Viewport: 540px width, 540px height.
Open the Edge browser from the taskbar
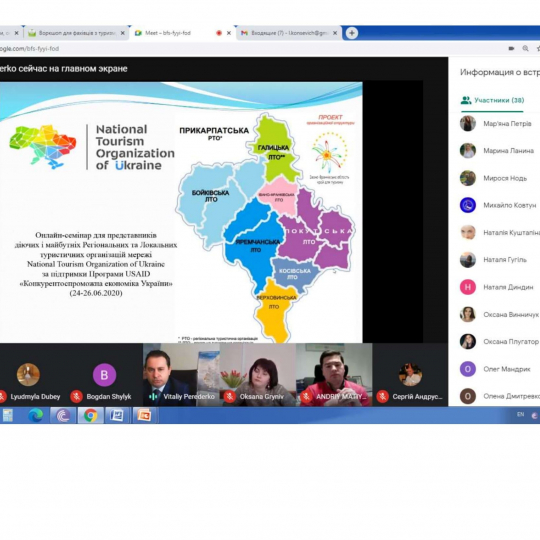(35, 416)
